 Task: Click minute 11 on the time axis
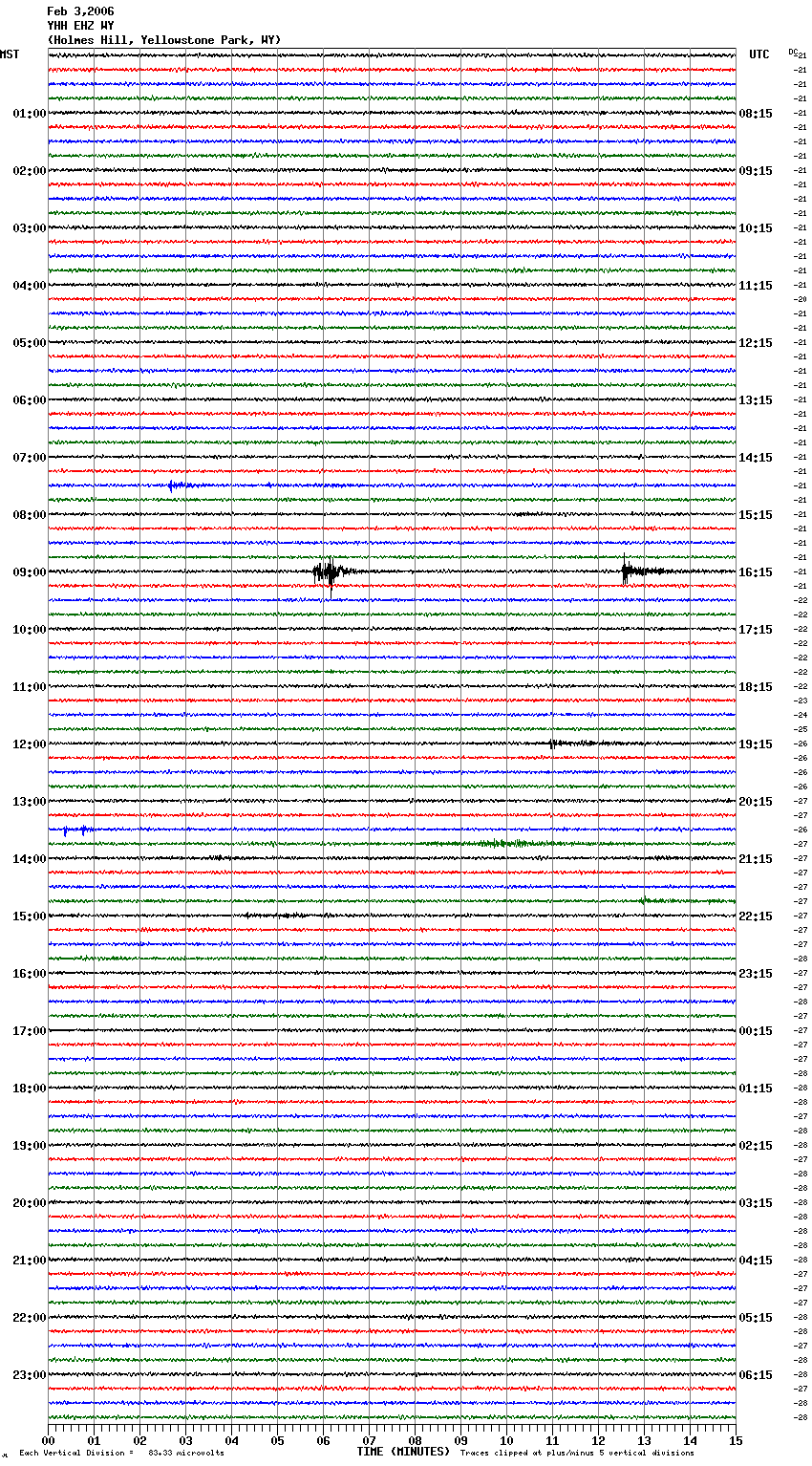(x=552, y=1440)
